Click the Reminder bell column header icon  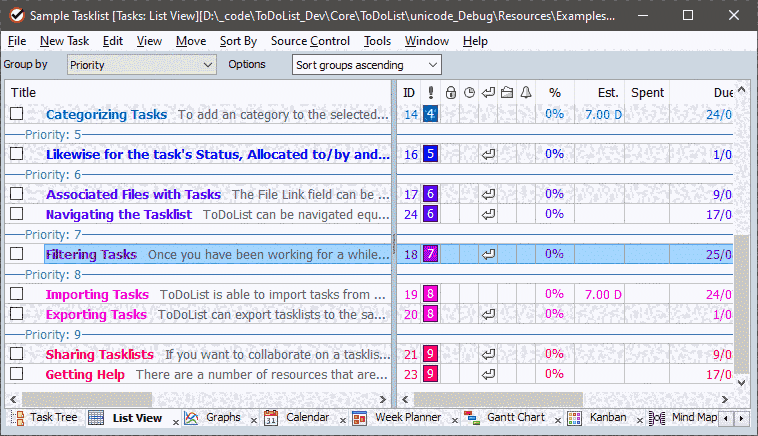click(526, 92)
